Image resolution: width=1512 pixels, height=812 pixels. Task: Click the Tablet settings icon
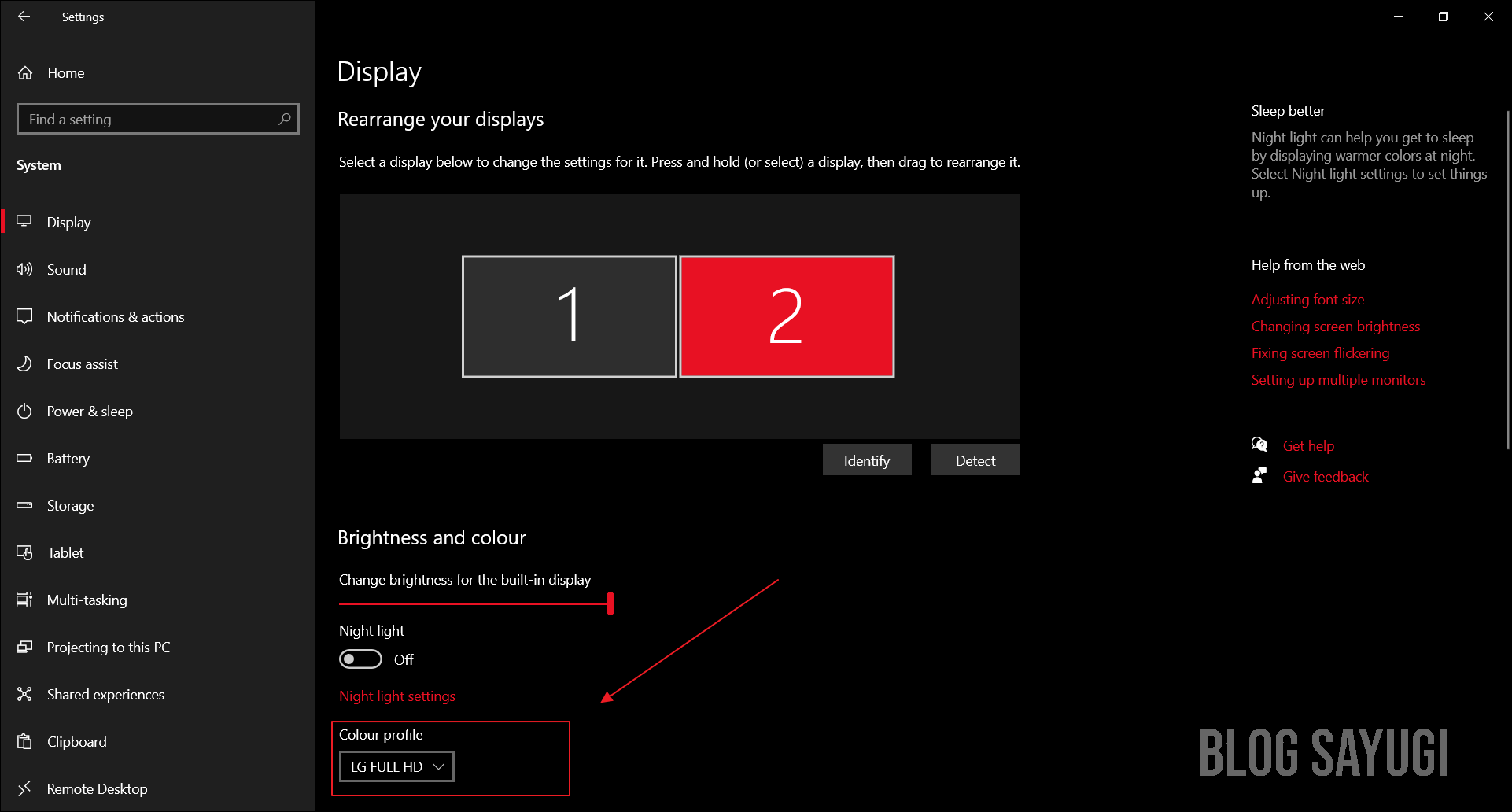(x=24, y=552)
